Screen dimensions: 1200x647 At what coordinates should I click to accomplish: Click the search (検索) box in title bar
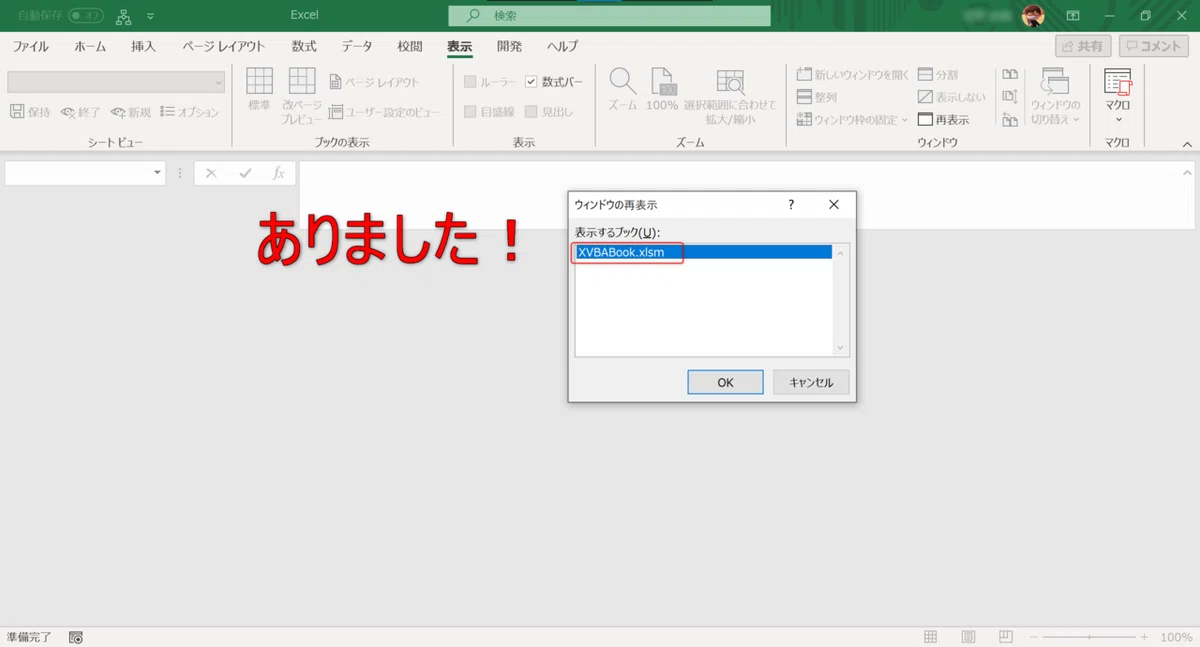tap(610, 16)
